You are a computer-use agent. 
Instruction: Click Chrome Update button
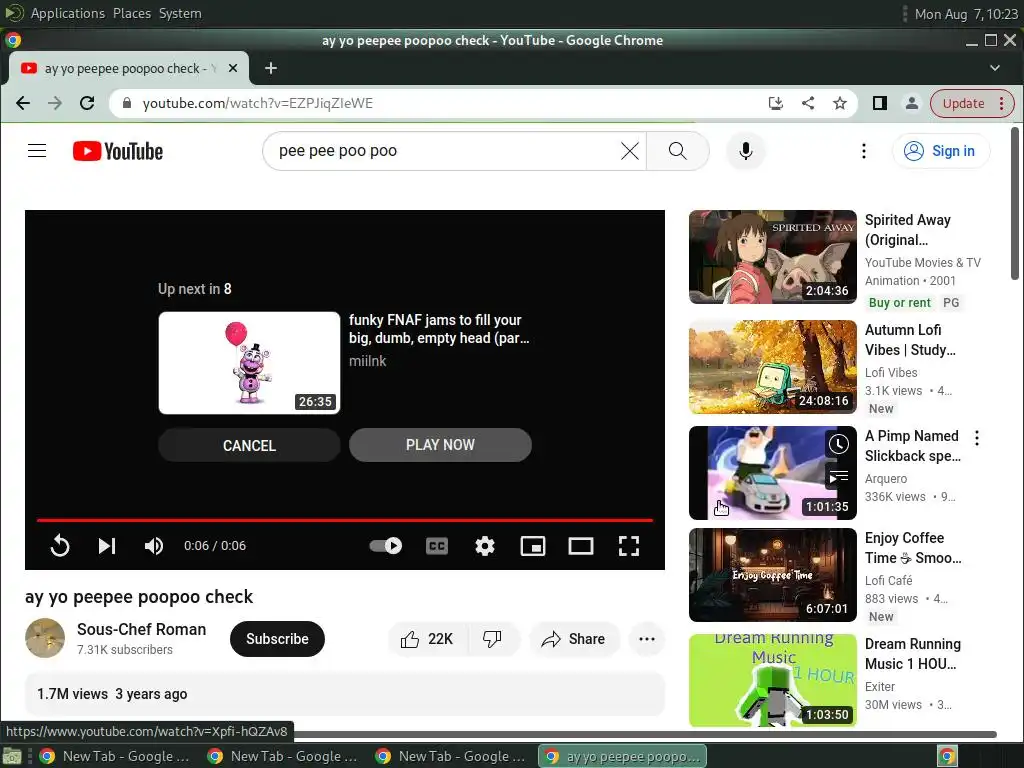click(x=963, y=103)
